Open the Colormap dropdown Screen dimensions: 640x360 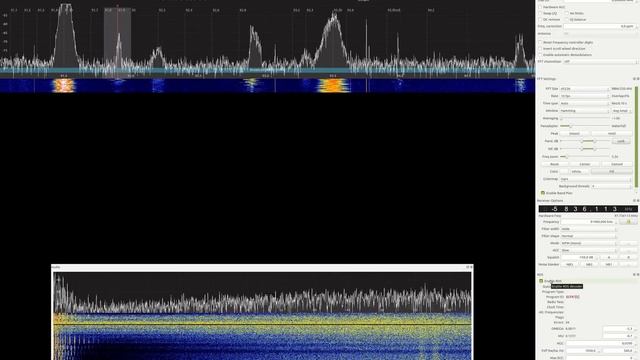[x=596, y=179]
